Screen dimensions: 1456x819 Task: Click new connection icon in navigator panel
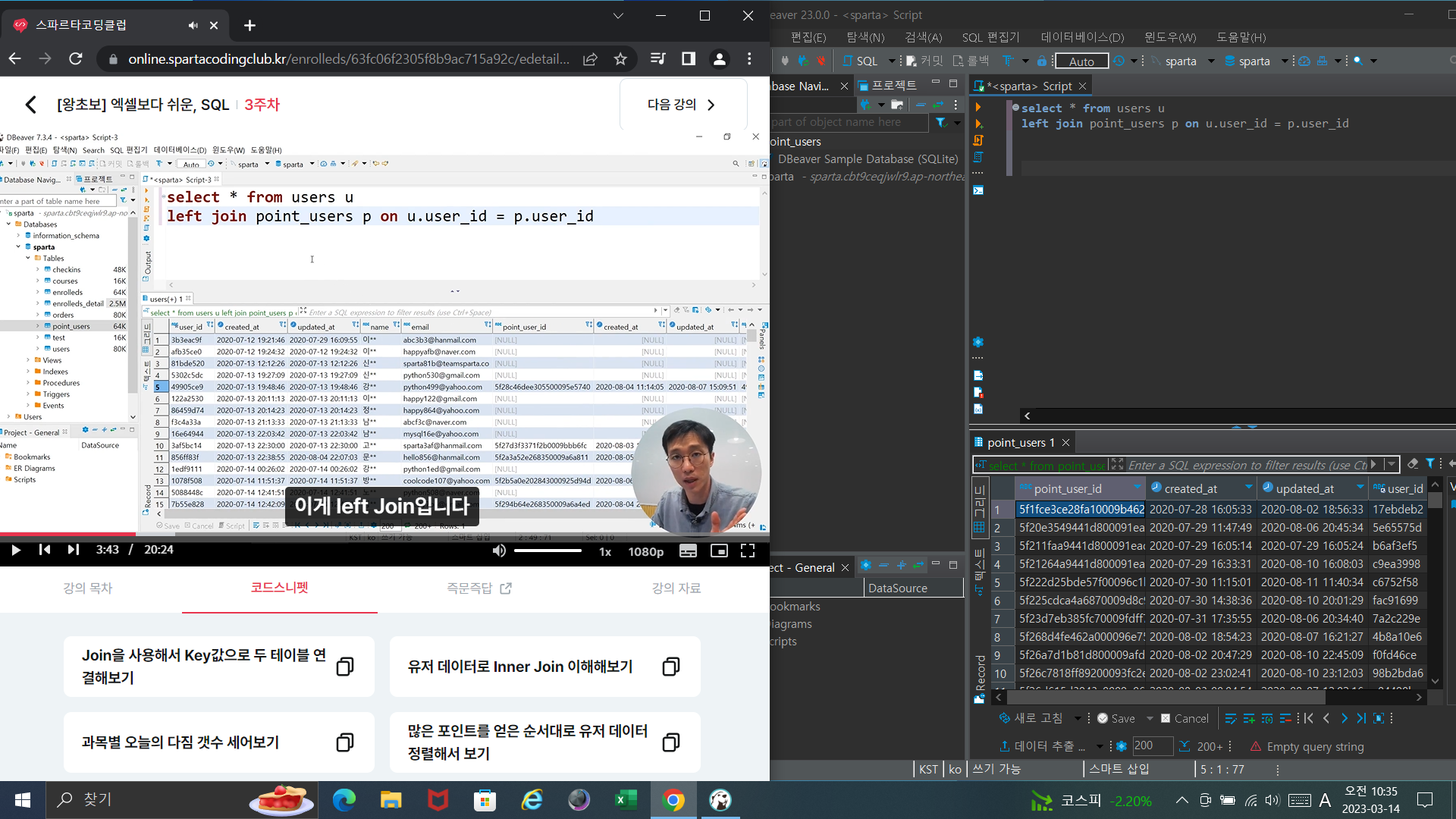click(865, 105)
